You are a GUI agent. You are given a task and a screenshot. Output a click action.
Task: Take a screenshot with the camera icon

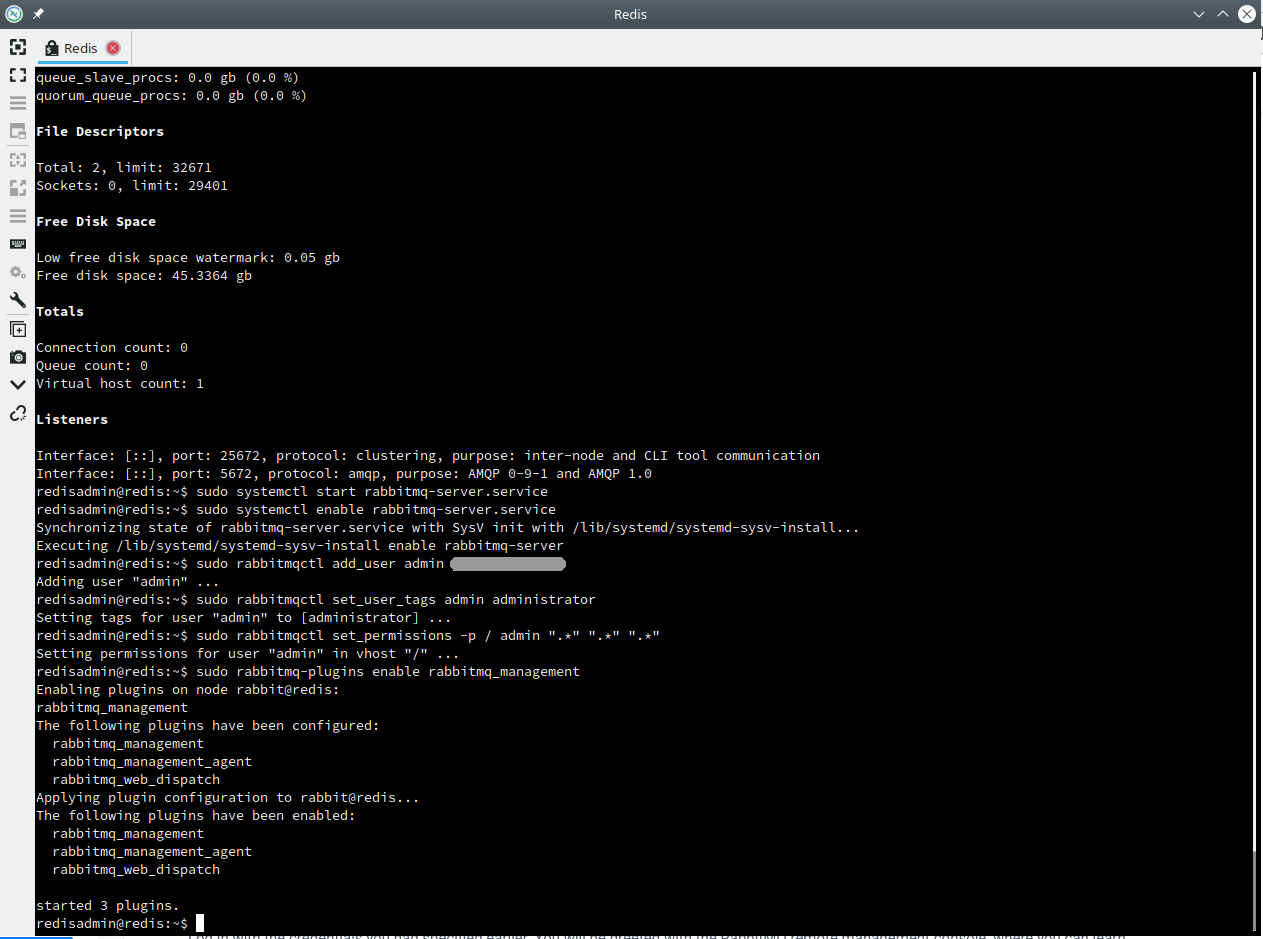pos(17,357)
